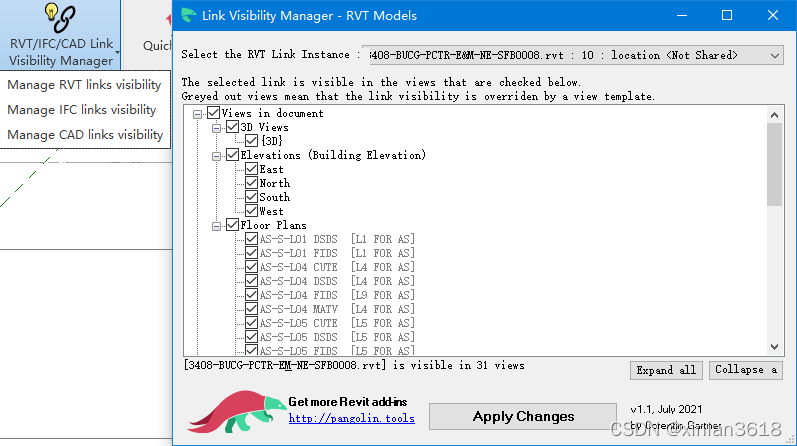
Task: Toggle AS-S-L04 MATV checkbox
Action: tap(251, 309)
